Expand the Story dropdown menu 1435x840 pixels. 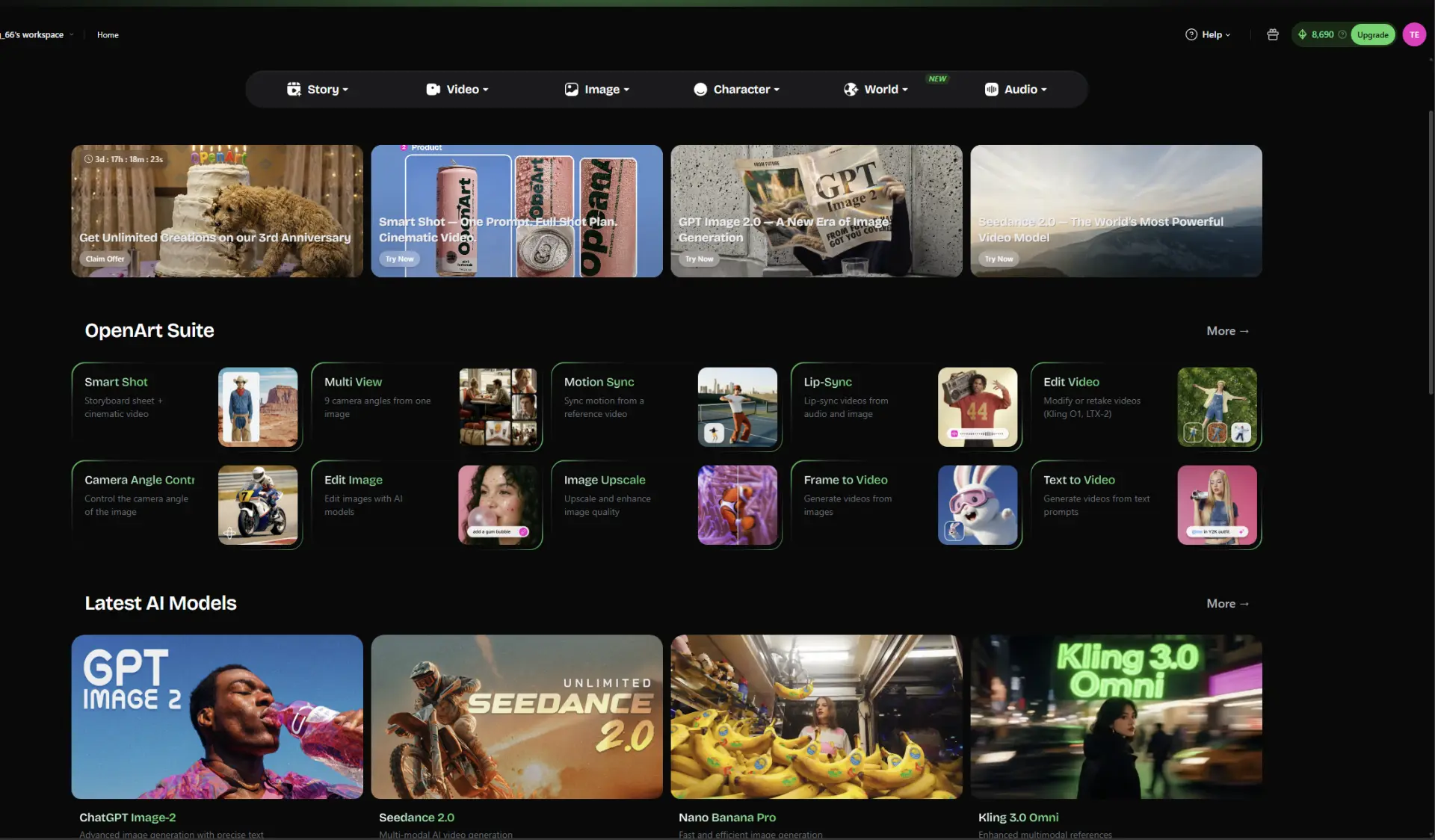click(318, 89)
